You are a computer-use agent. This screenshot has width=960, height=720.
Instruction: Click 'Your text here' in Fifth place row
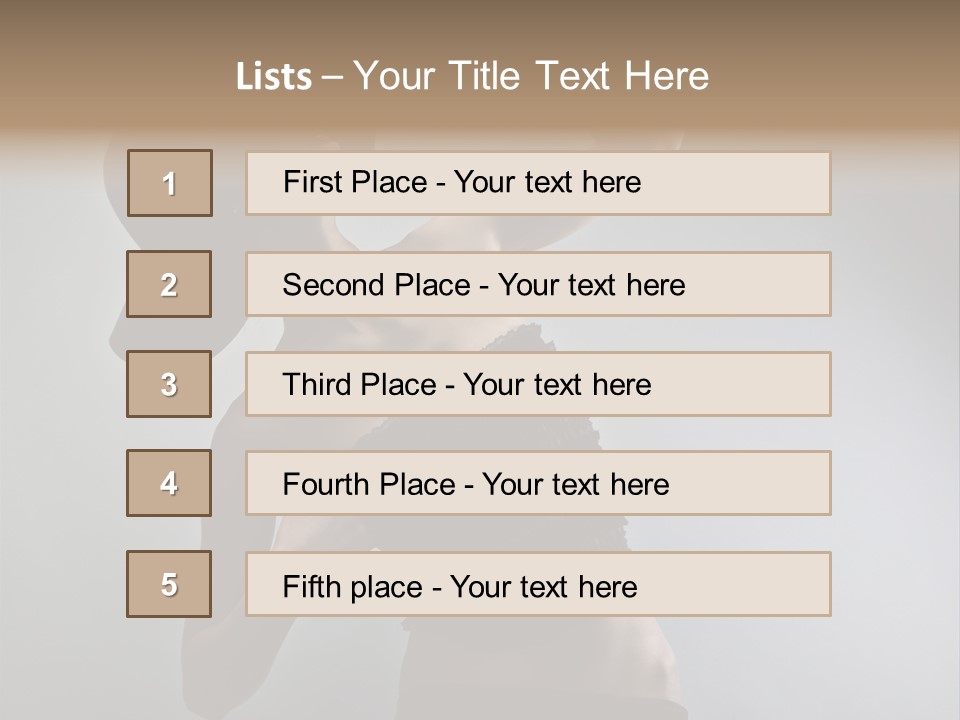(543, 586)
